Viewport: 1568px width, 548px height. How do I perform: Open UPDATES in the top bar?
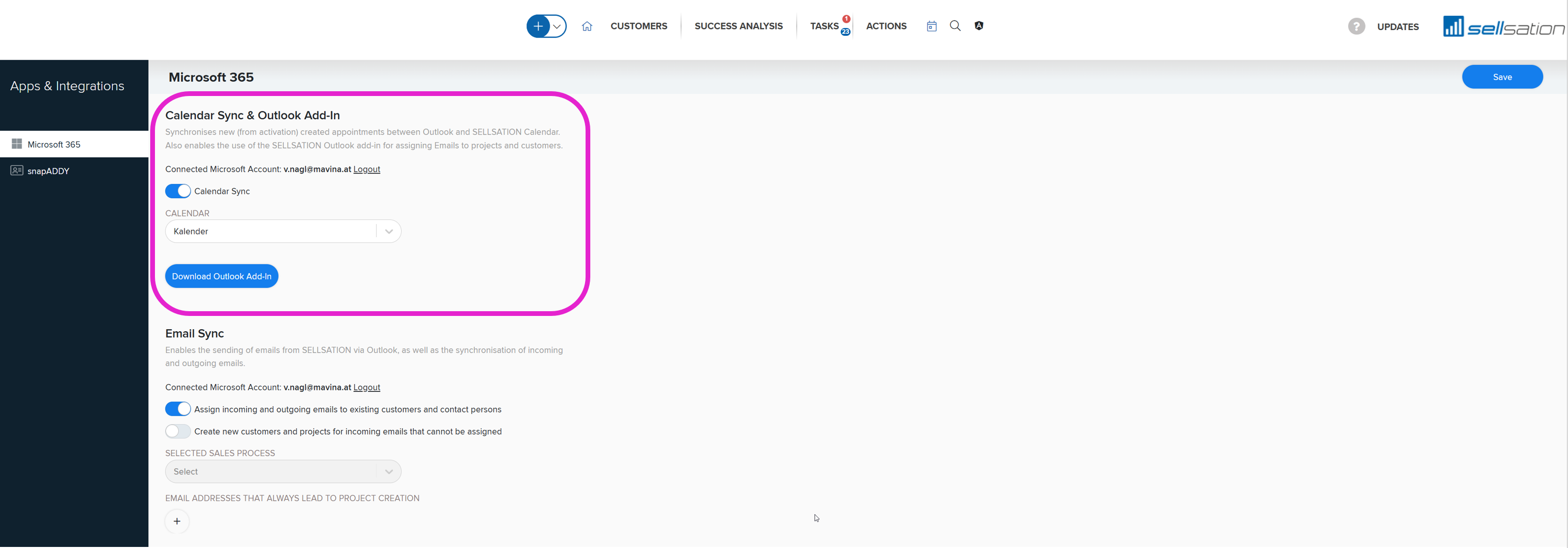[x=1398, y=27]
